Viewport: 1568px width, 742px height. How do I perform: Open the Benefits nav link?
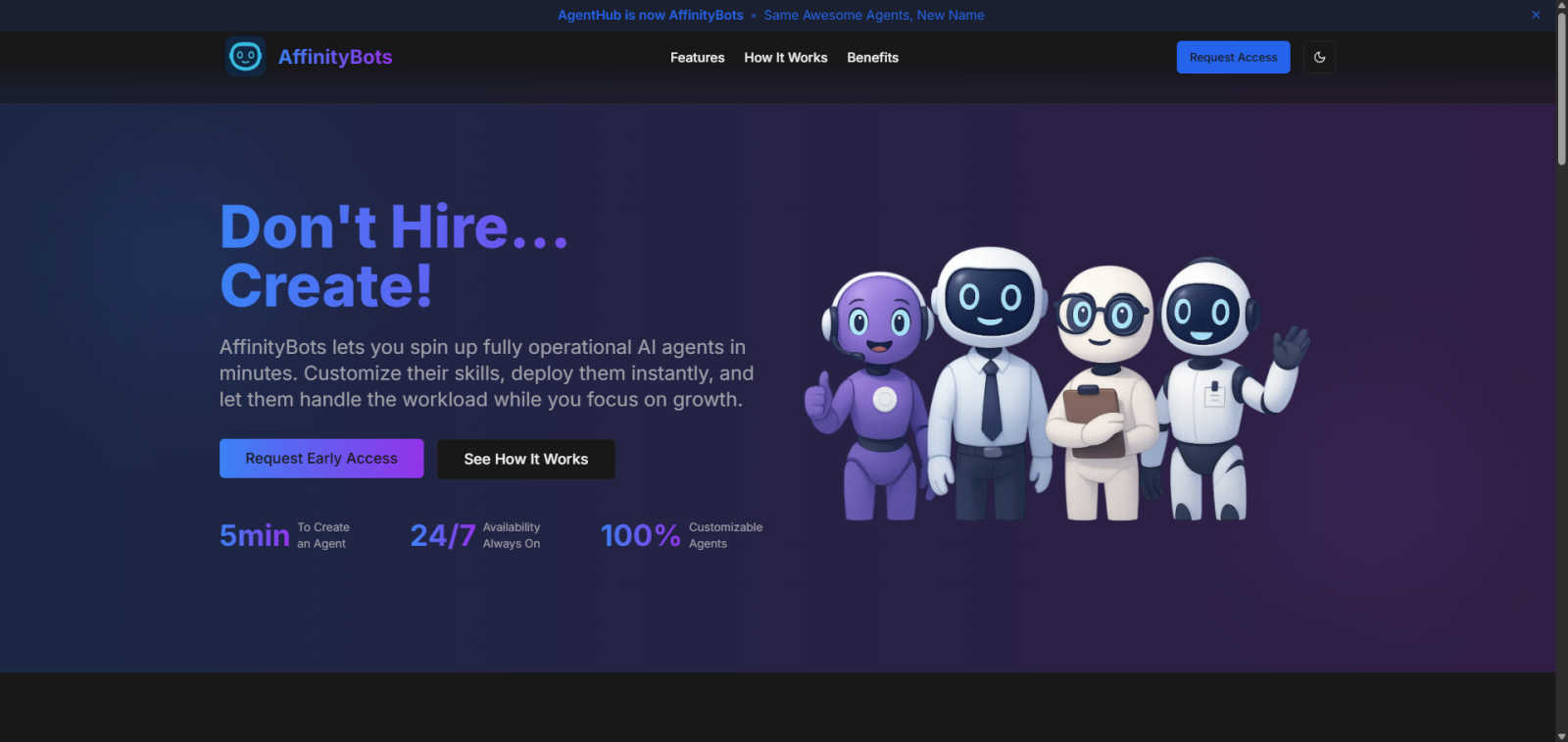[872, 58]
